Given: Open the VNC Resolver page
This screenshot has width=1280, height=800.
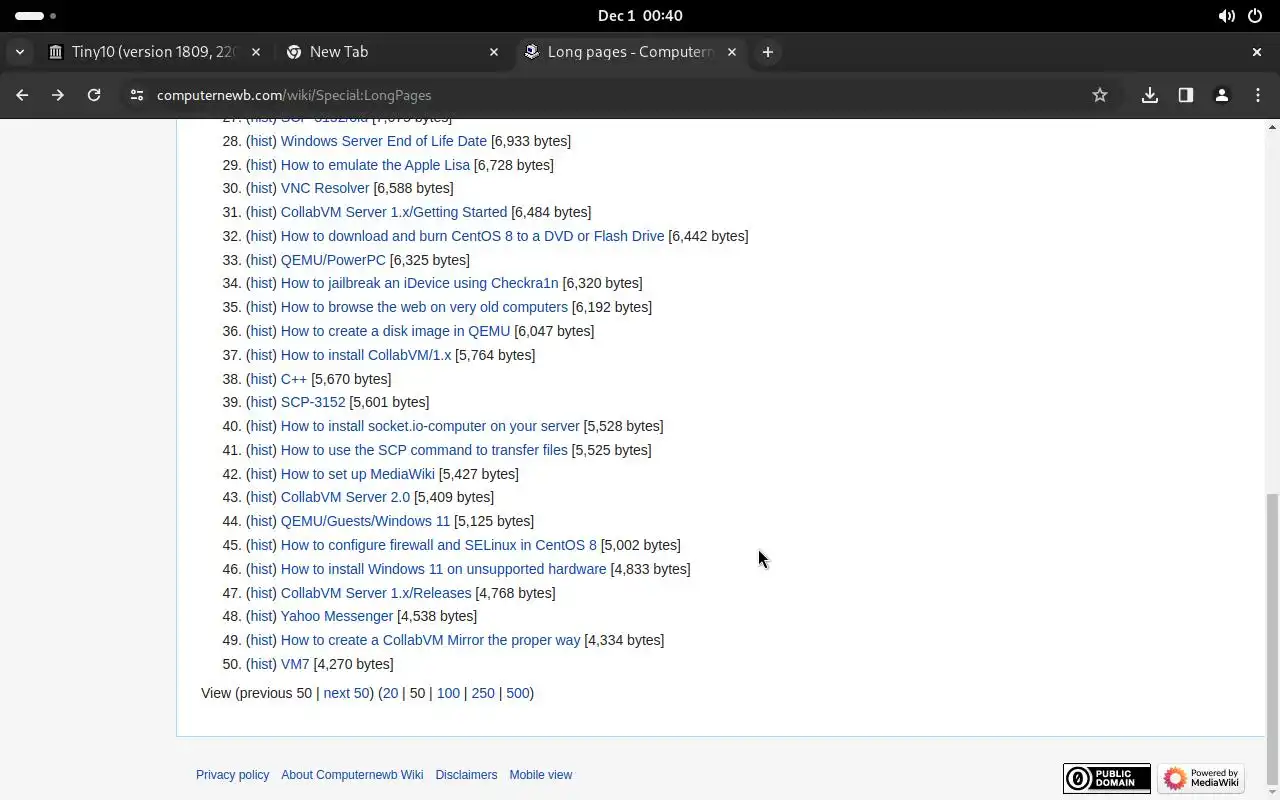Looking at the screenshot, I should (325, 188).
